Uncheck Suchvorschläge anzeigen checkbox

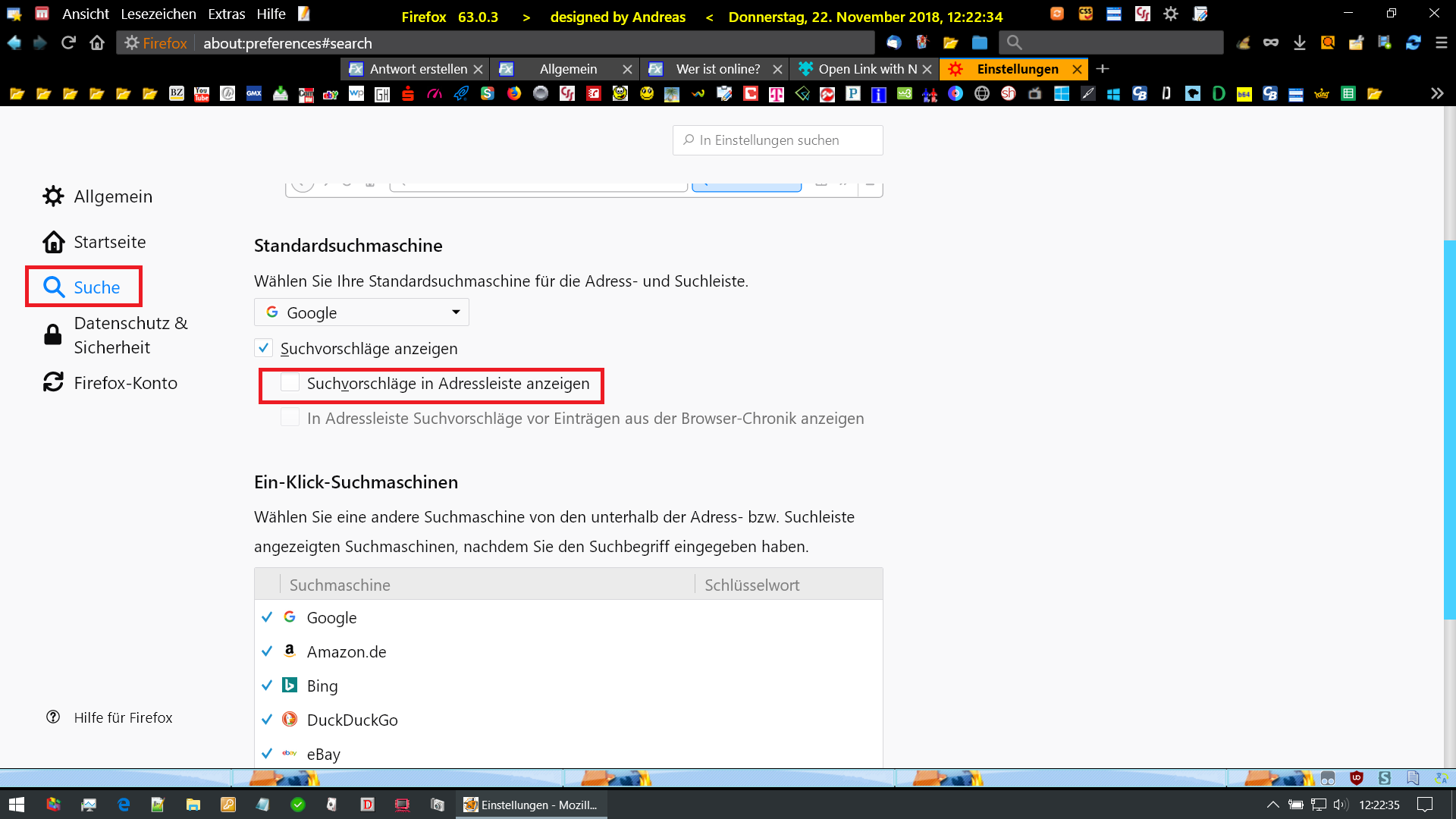263,348
